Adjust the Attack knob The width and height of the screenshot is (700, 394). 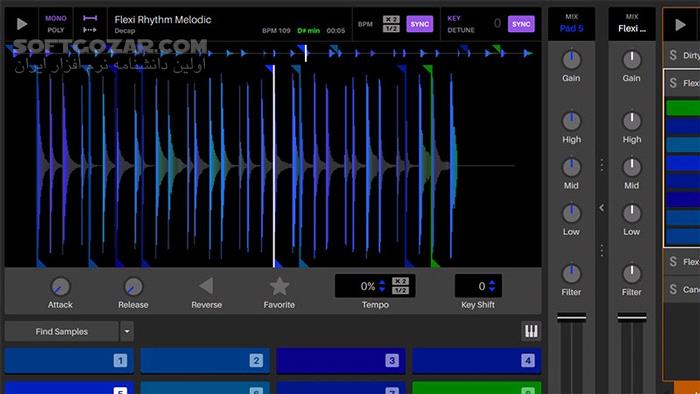pyautogui.click(x=60, y=287)
